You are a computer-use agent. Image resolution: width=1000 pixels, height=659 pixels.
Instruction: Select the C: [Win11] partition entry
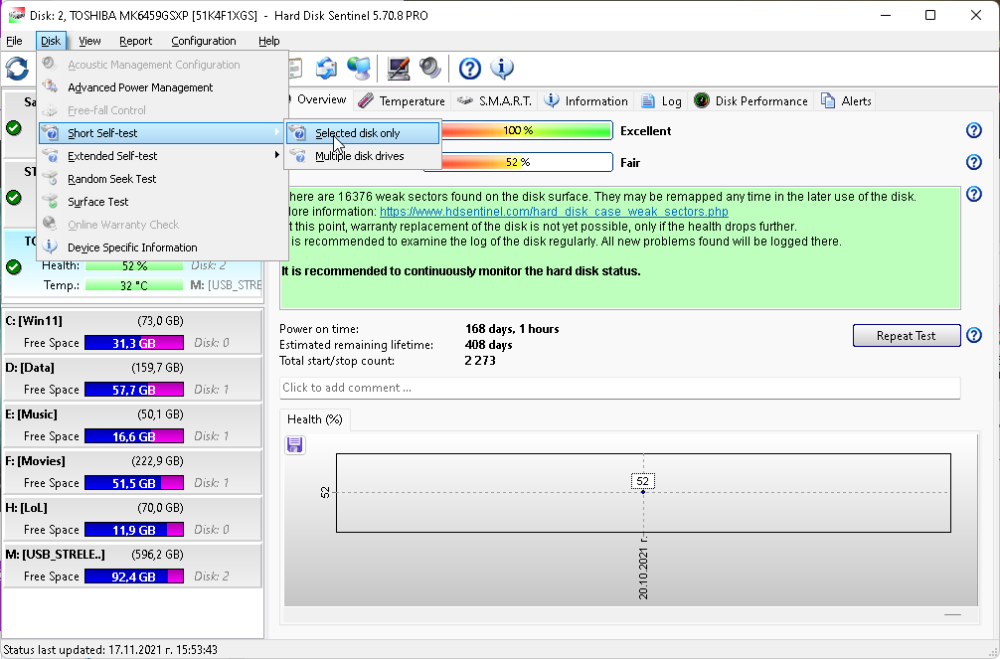coord(133,332)
